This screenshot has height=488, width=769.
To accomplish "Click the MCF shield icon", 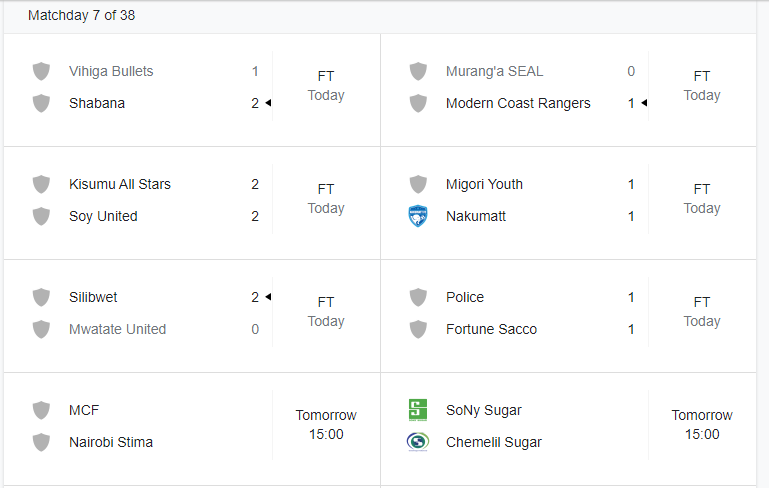I will (x=41, y=410).
